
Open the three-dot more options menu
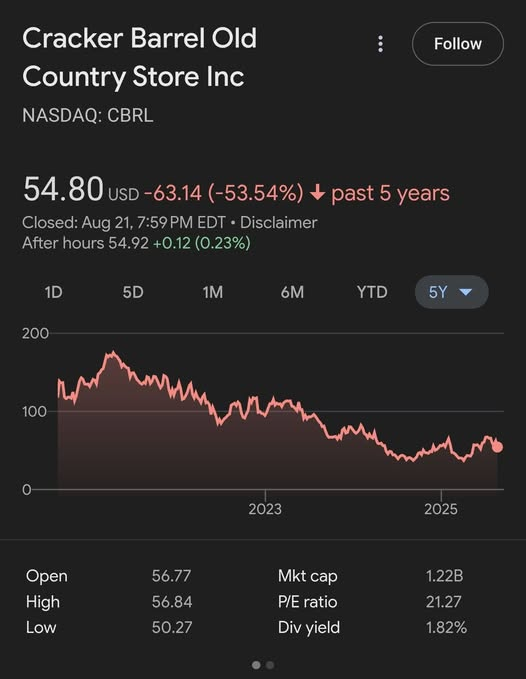click(x=380, y=44)
